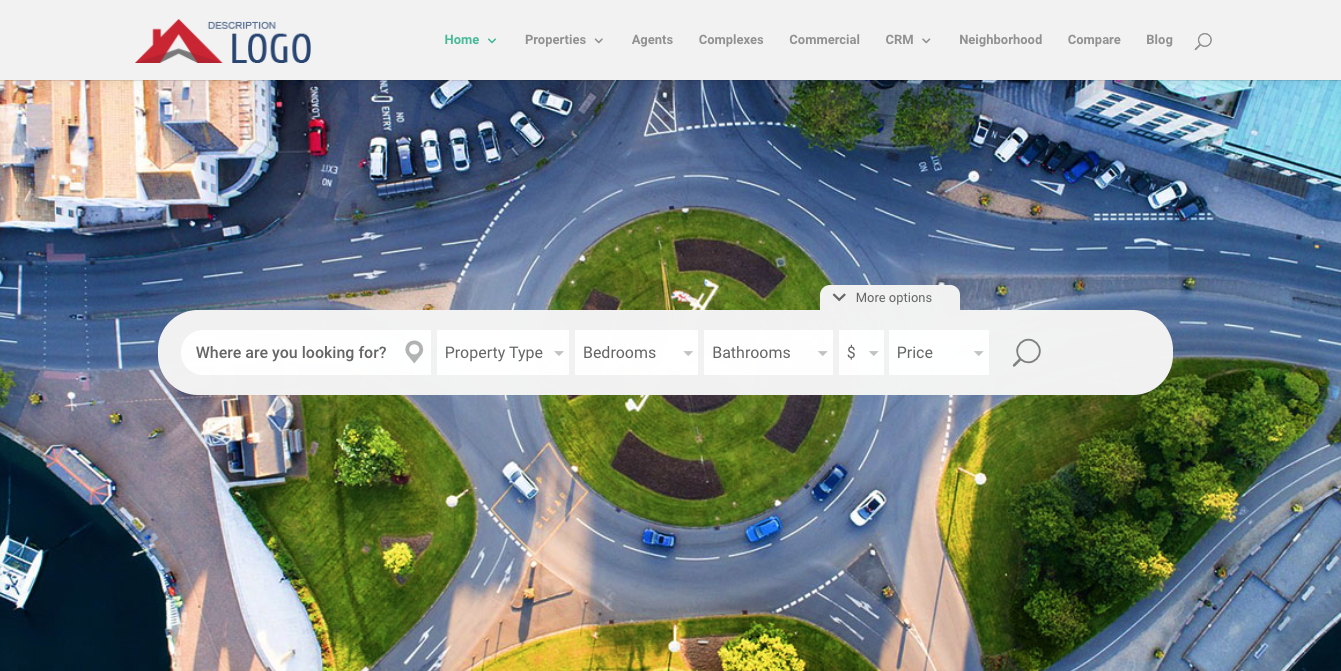Screen dimensions: 1341x671
Task: Open the Compare page
Action: (1094, 40)
